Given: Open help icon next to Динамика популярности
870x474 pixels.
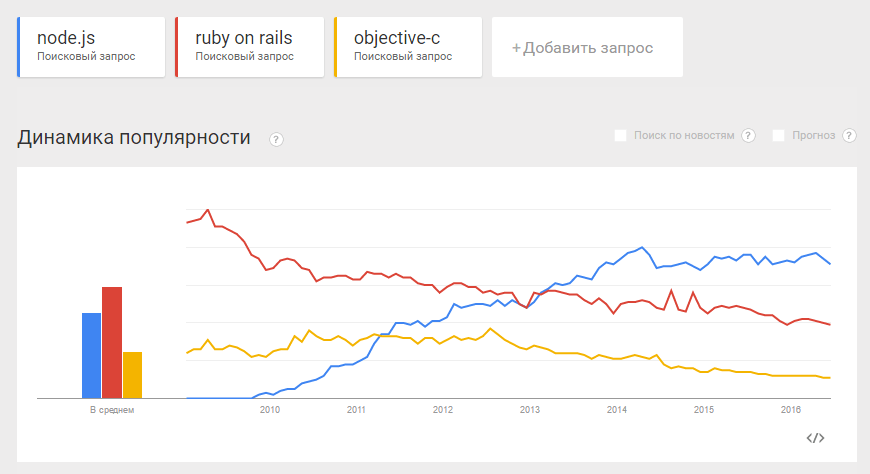Looking at the screenshot, I should point(276,139).
